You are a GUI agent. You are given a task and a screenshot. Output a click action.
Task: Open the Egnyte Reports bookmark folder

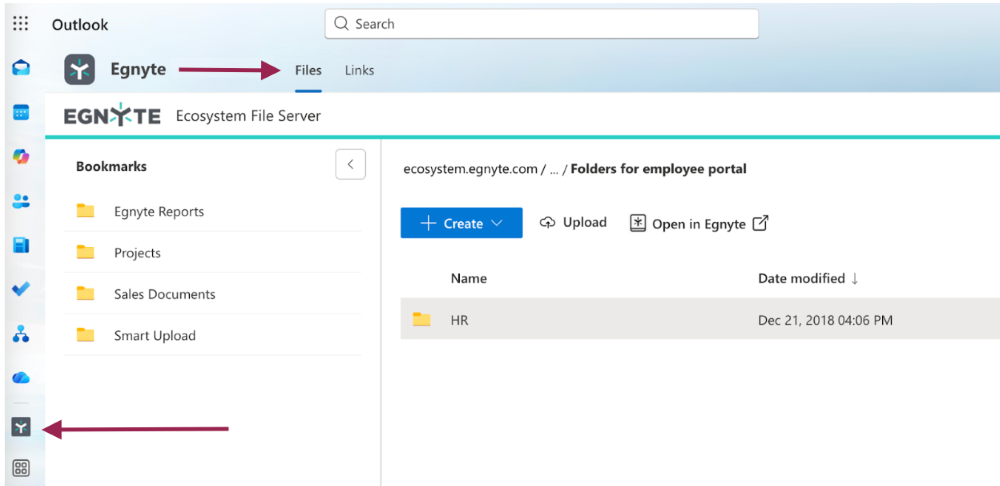pyautogui.click(x=158, y=212)
